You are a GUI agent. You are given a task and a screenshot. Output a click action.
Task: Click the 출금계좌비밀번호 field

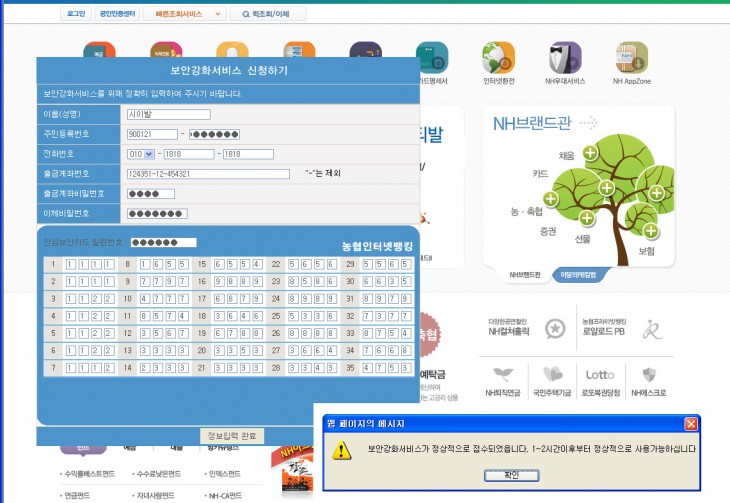tap(151, 194)
